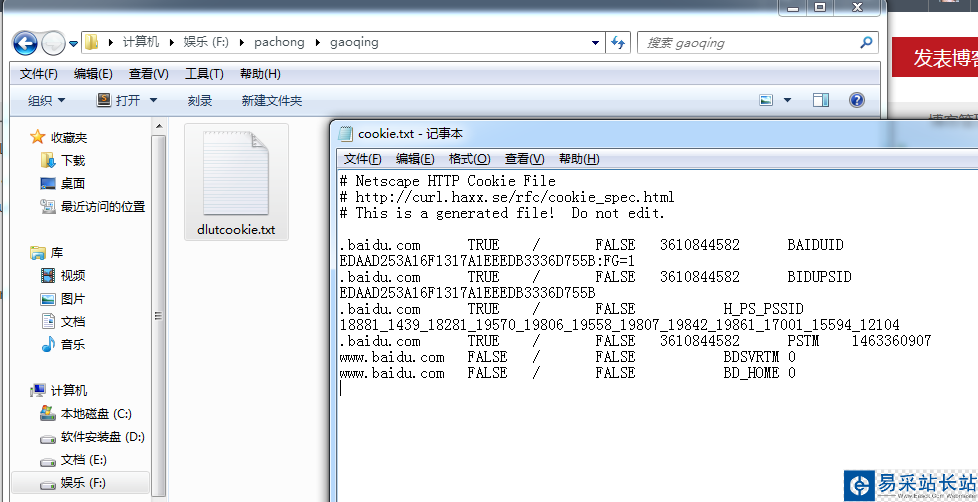This screenshot has width=978, height=502.
Task: Select gaoqing in the address breadcrumb
Action: [354, 42]
